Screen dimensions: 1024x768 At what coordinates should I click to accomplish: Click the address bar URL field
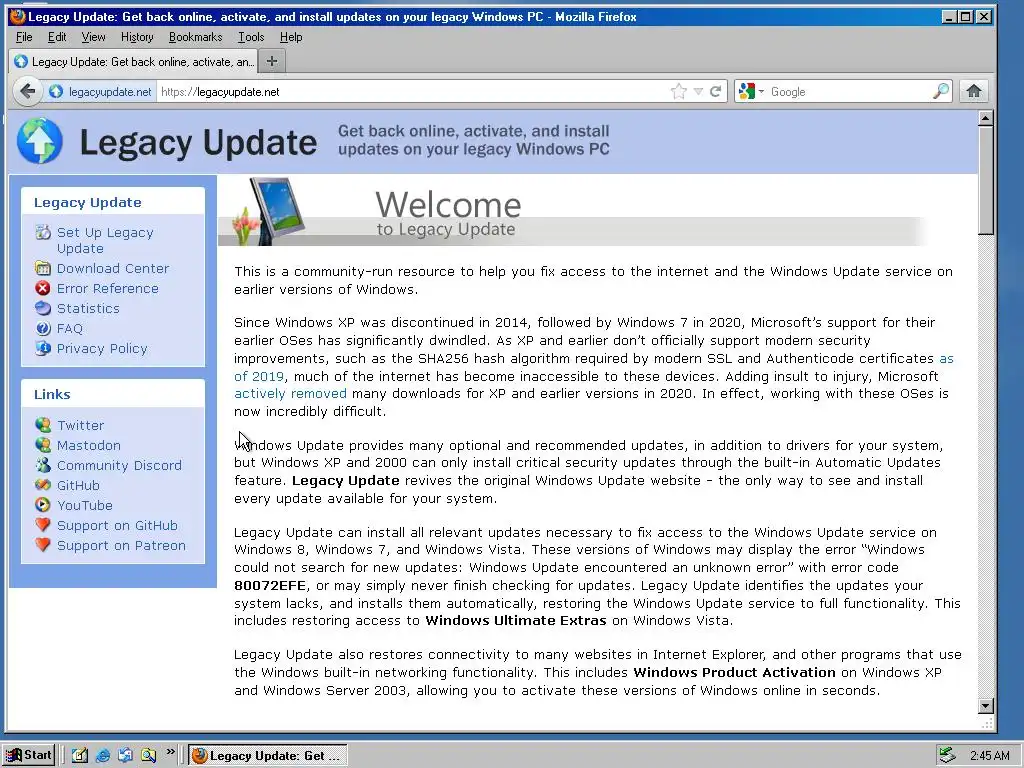(411, 91)
